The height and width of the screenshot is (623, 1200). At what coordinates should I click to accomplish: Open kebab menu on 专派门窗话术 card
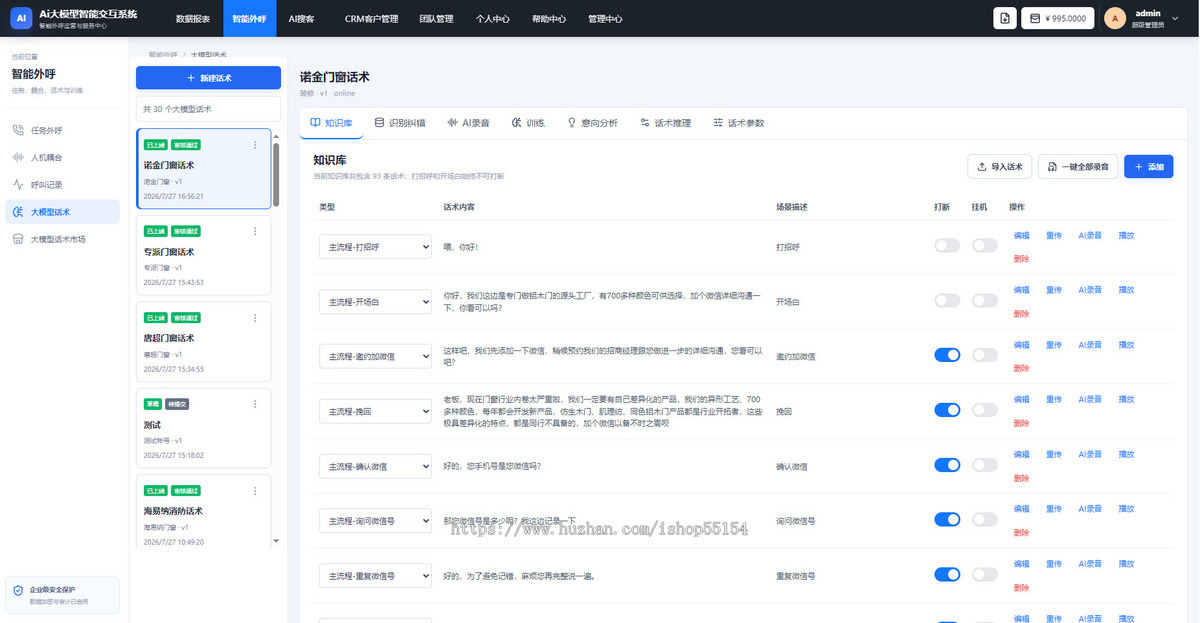click(x=255, y=231)
